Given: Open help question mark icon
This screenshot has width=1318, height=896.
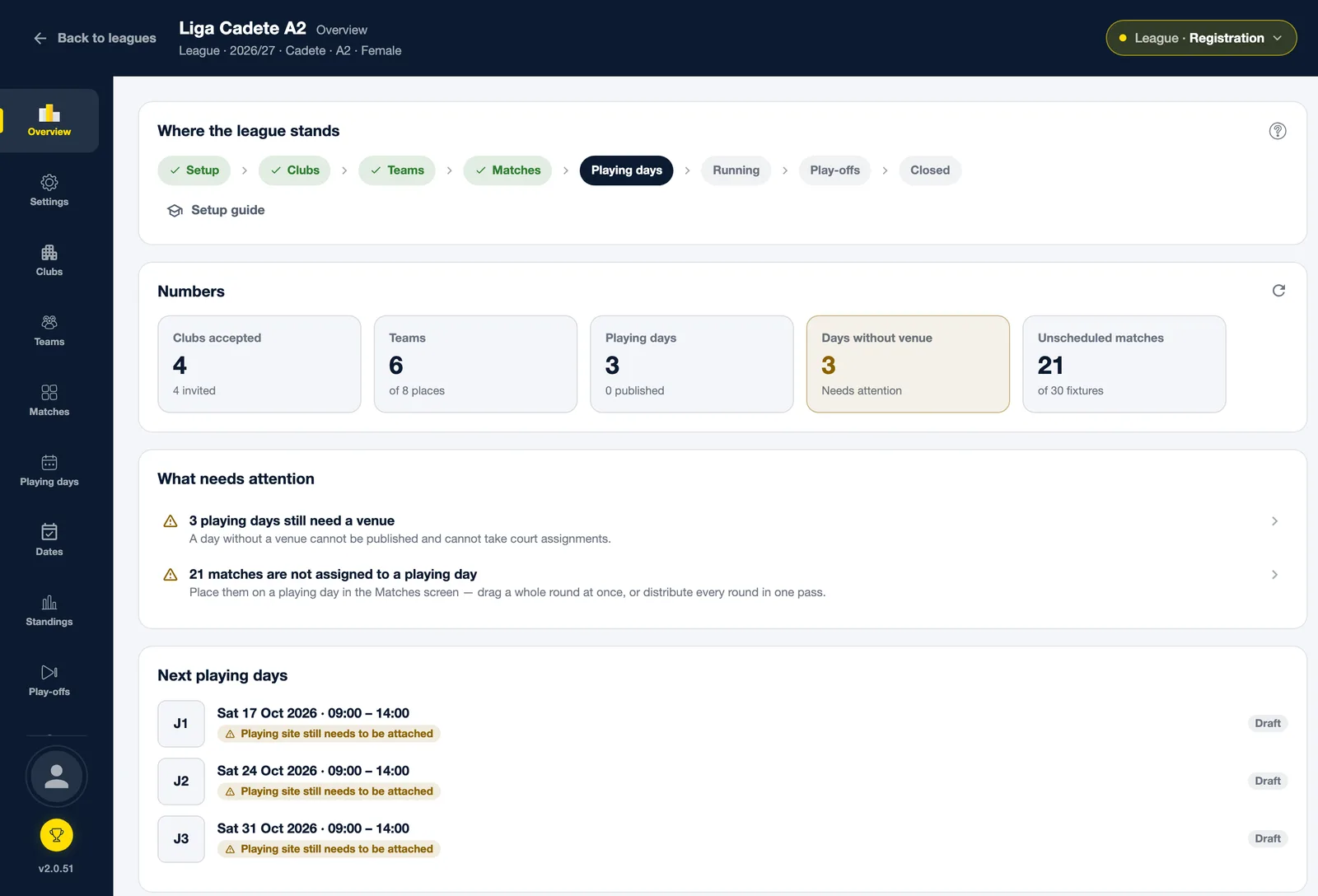Looking at the screenshot, I should coord(1278,131).
